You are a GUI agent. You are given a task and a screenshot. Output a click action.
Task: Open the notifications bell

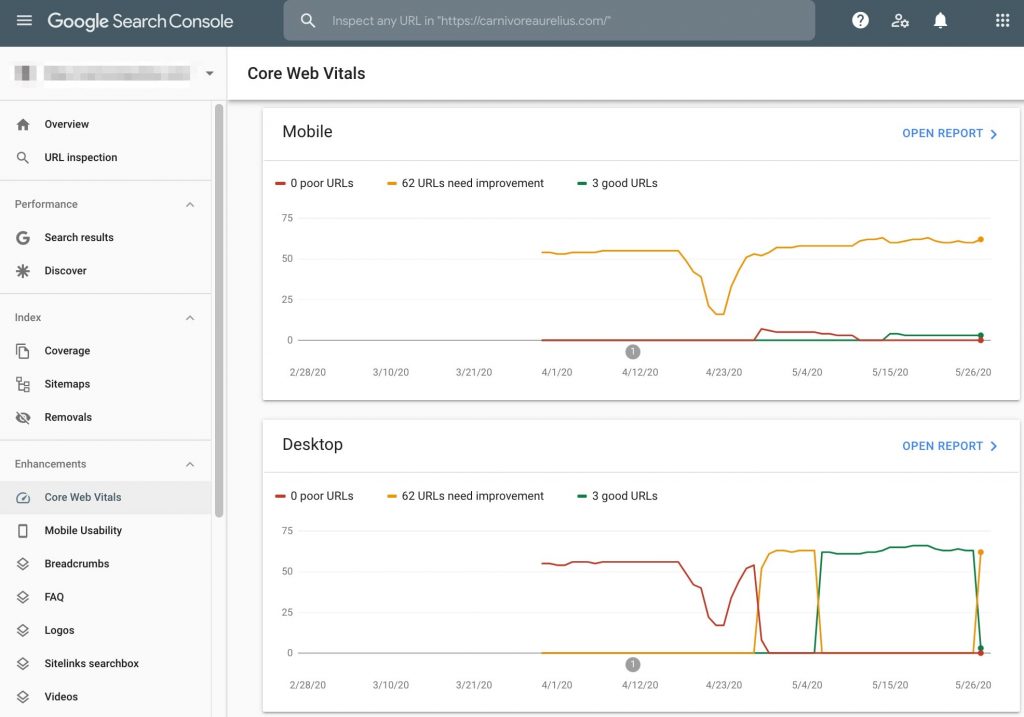940,20
